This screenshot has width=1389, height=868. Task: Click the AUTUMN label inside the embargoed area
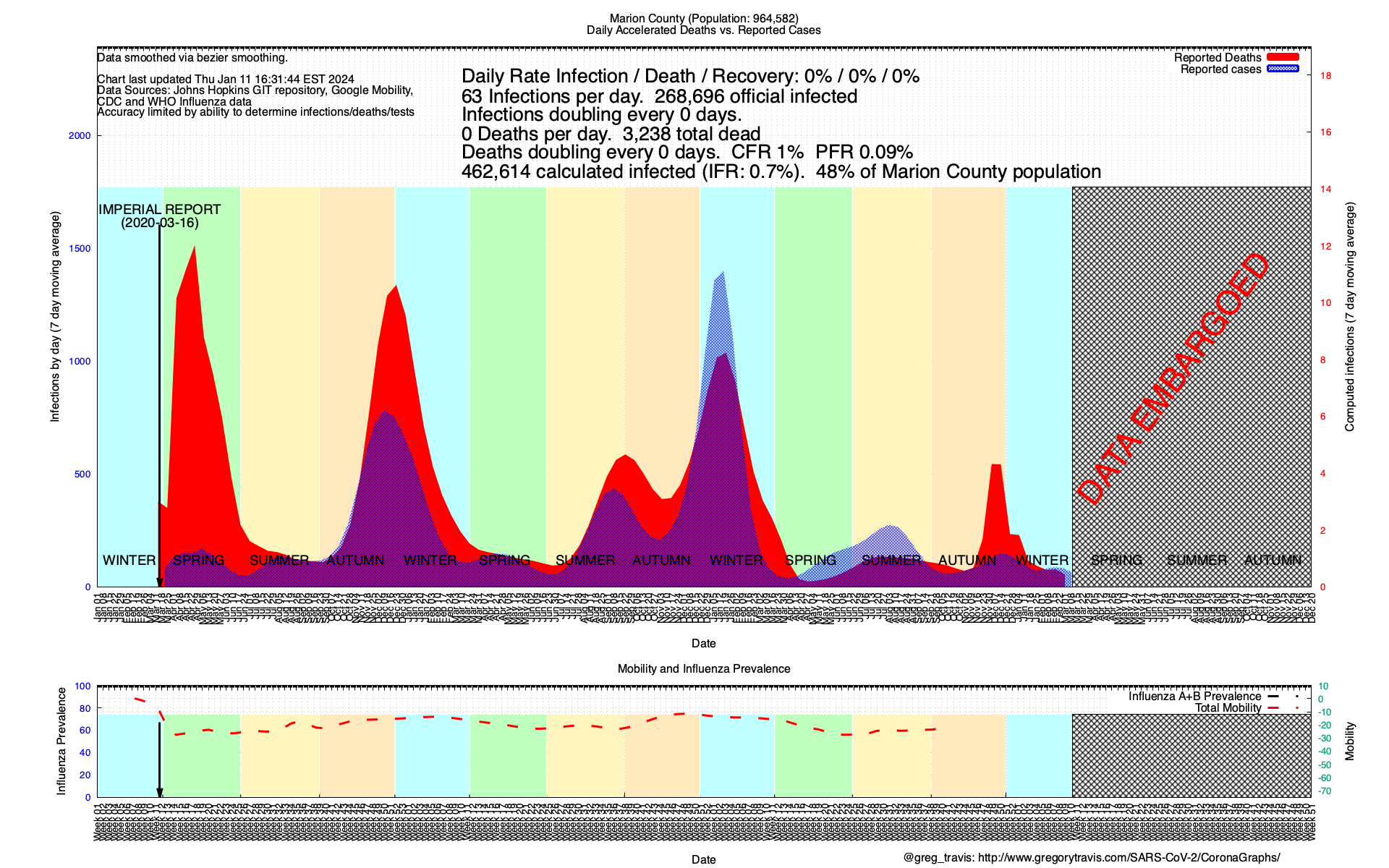click(x=1273, y=561)
